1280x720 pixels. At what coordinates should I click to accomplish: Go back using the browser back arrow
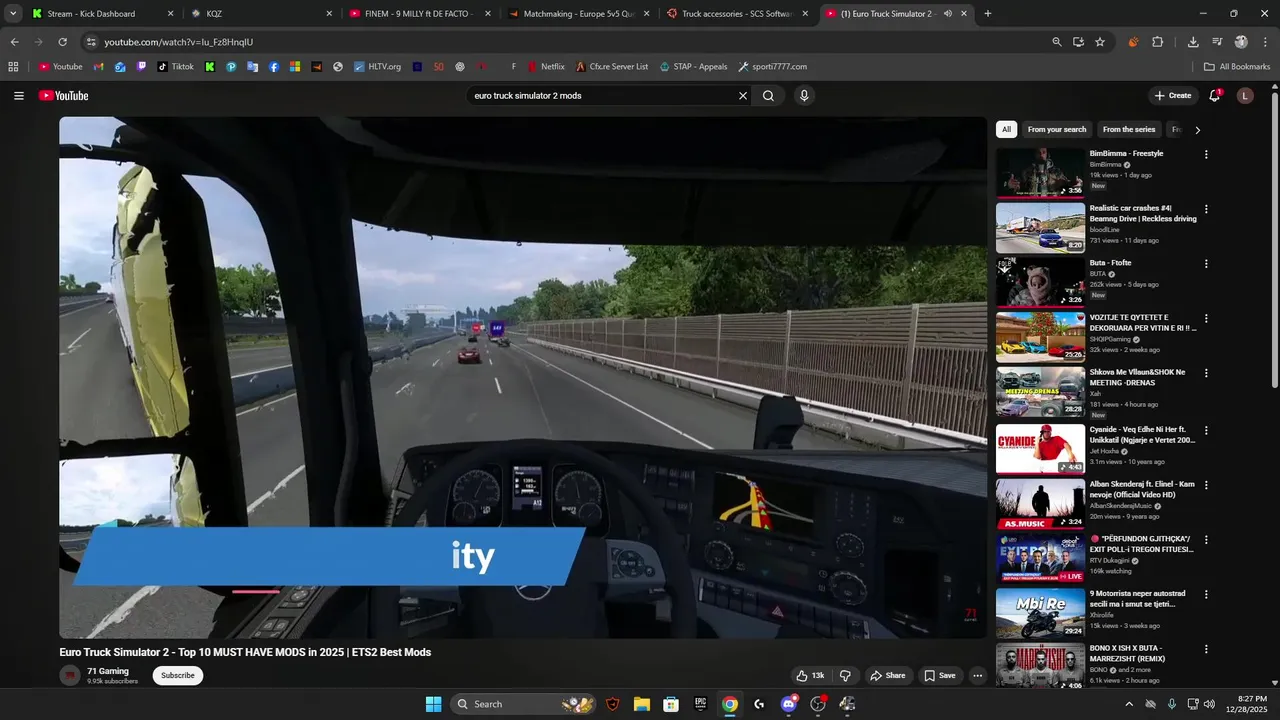click(14, 42)
